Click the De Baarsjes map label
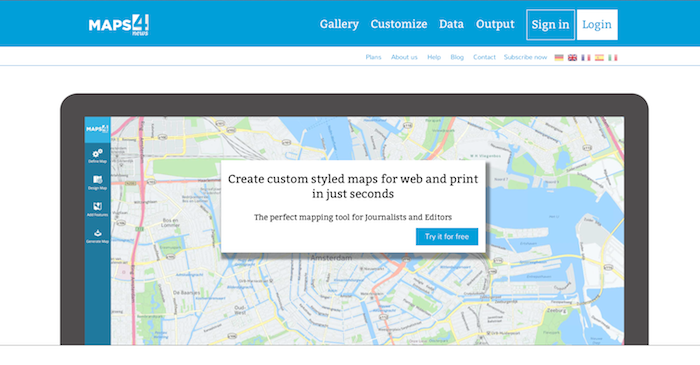The height and width of the screenshot is (365, 700). click(x=187, y=293)
